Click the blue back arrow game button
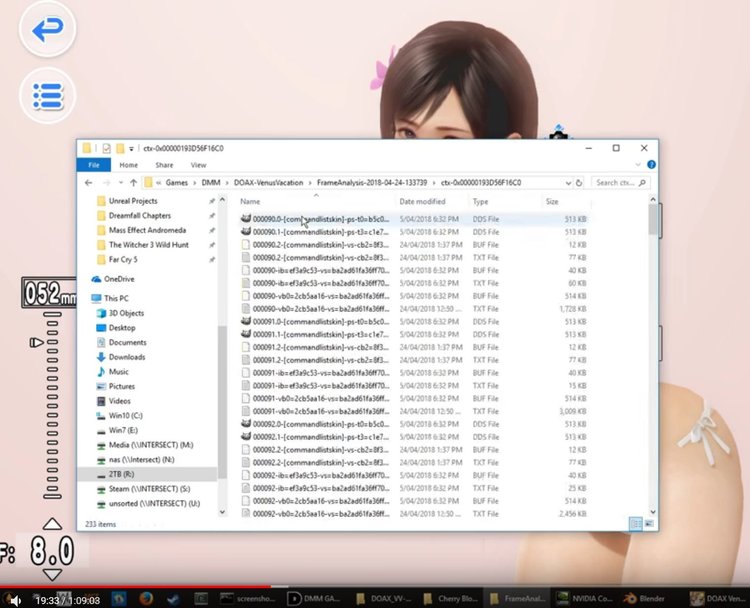Viewport: 750px width, 608px height. pos(47,30)
